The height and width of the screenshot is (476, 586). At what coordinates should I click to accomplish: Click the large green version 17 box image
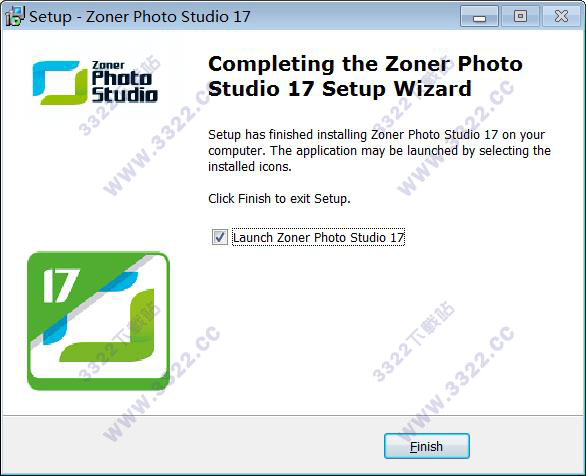99,321
